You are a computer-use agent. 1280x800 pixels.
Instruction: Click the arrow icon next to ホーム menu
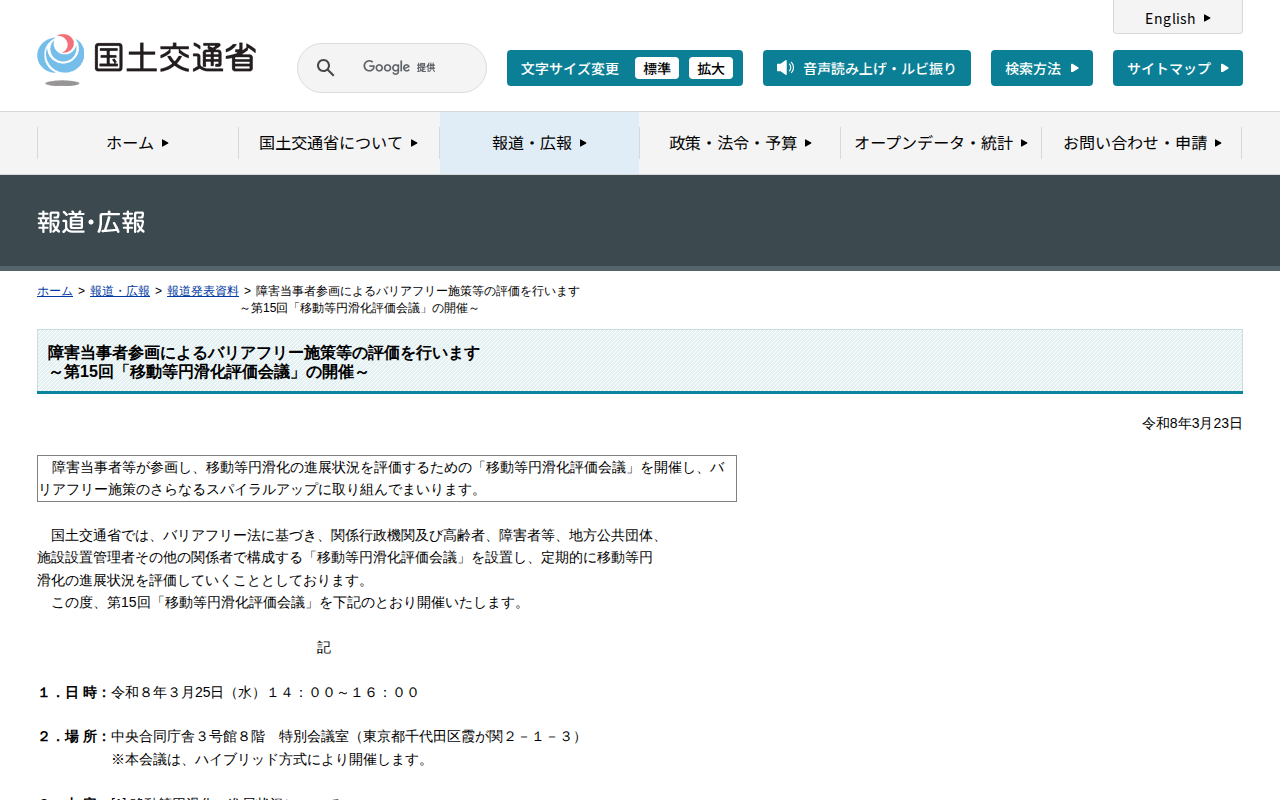(165, 143)
